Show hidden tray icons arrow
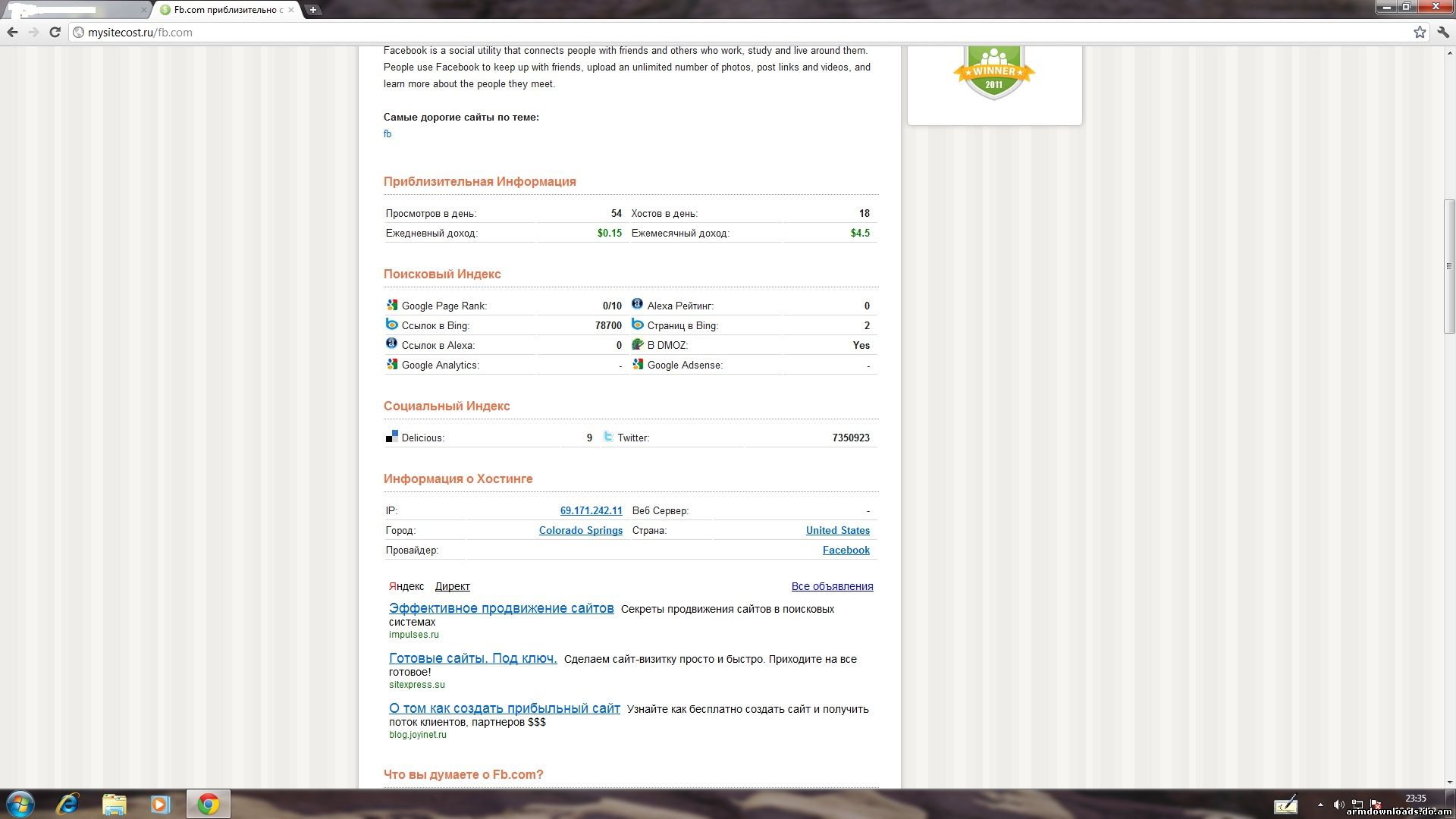 pyautogui.click(x=1320, y=805)
